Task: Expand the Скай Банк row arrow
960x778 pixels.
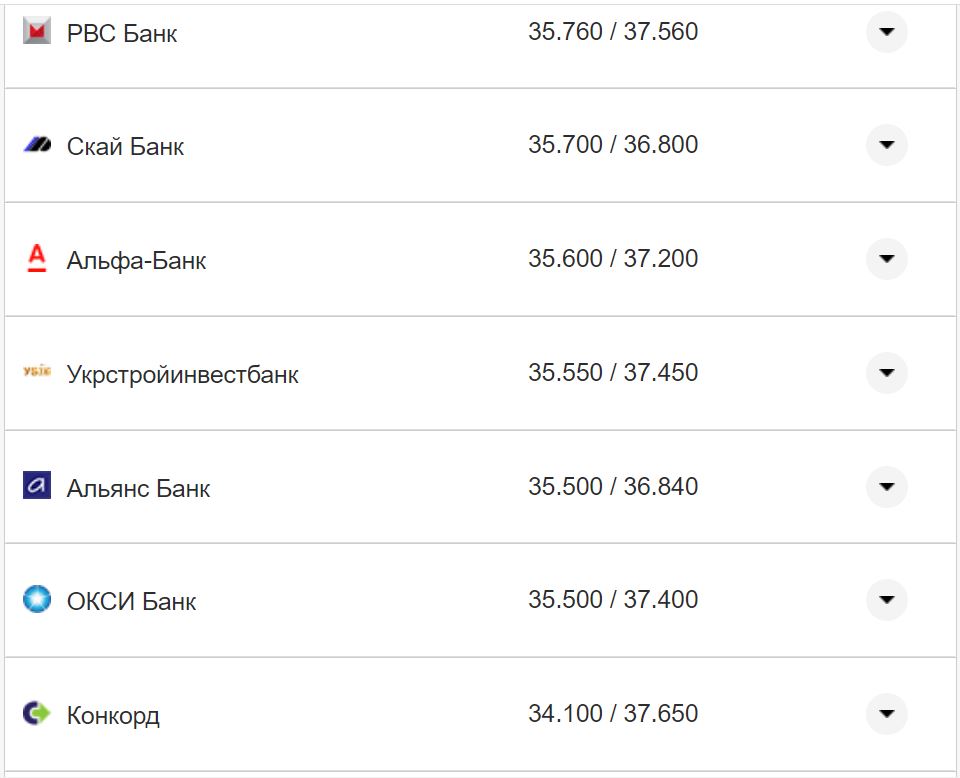Action: coord(886,145)
